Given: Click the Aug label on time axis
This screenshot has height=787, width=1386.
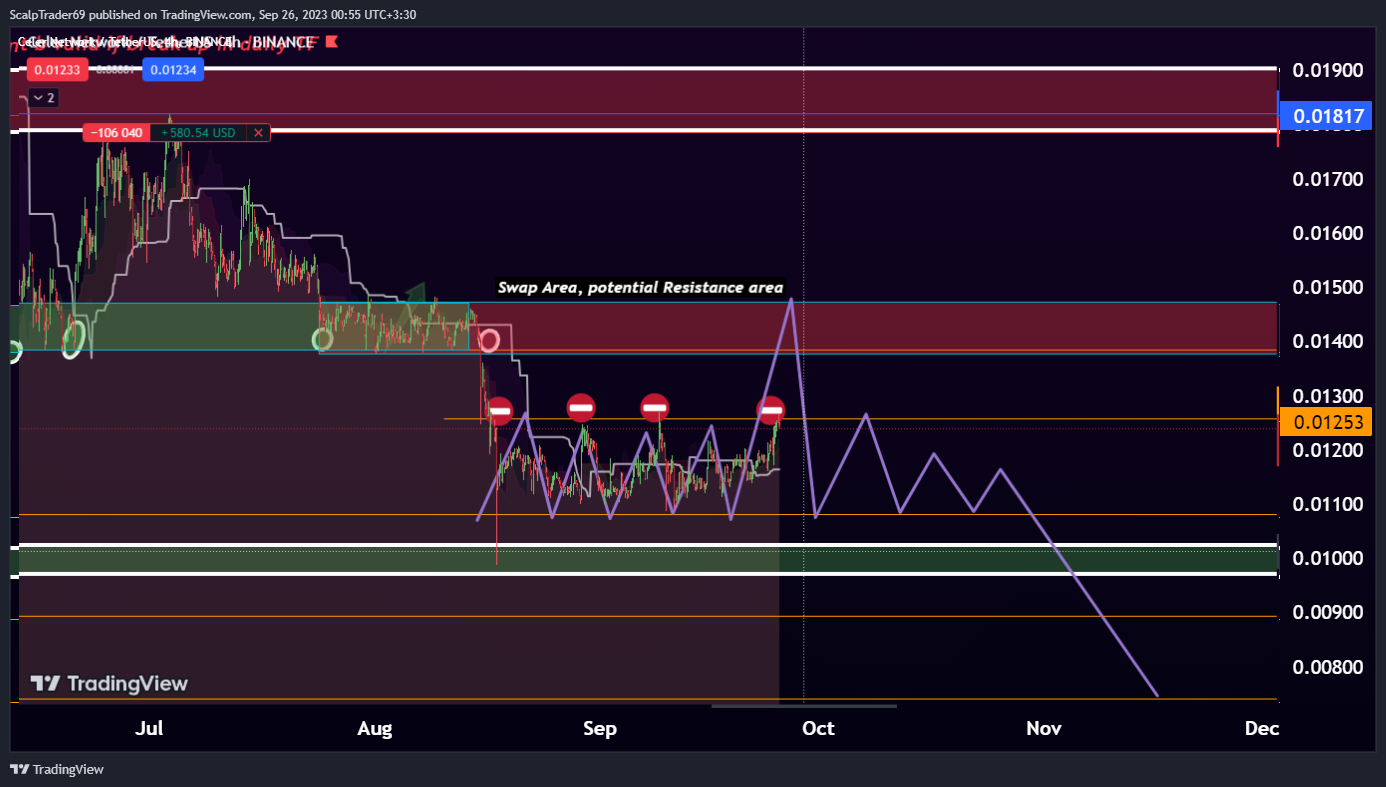Looking at the screenshot, I should [x=375, y=728].
